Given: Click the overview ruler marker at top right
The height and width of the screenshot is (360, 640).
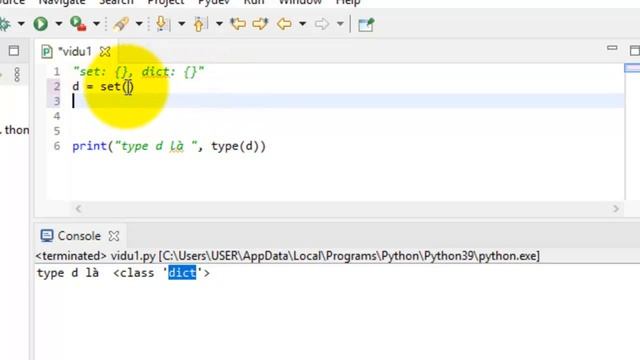Looking at the screenshot, I should coord(632,68).
